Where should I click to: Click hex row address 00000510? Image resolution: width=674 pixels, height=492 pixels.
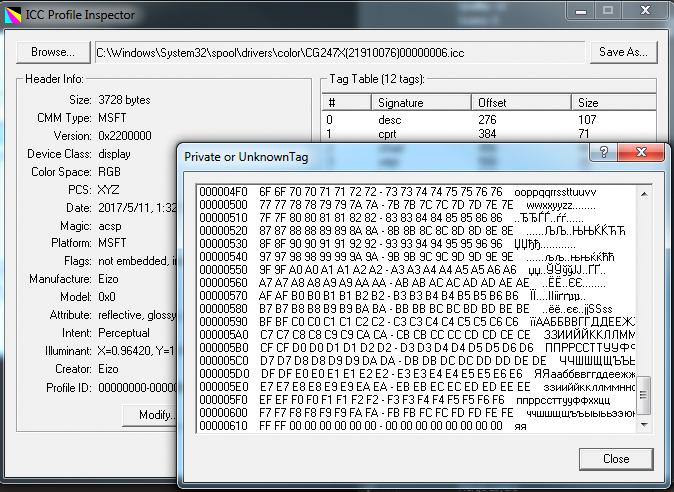224,218
